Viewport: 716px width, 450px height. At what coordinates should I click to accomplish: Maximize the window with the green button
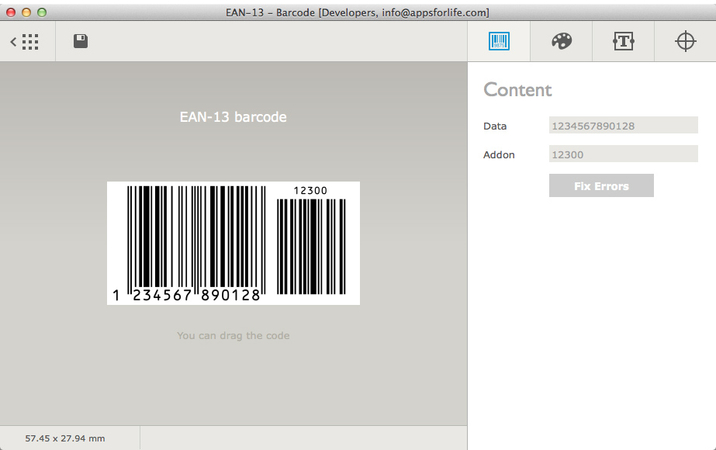42,12
